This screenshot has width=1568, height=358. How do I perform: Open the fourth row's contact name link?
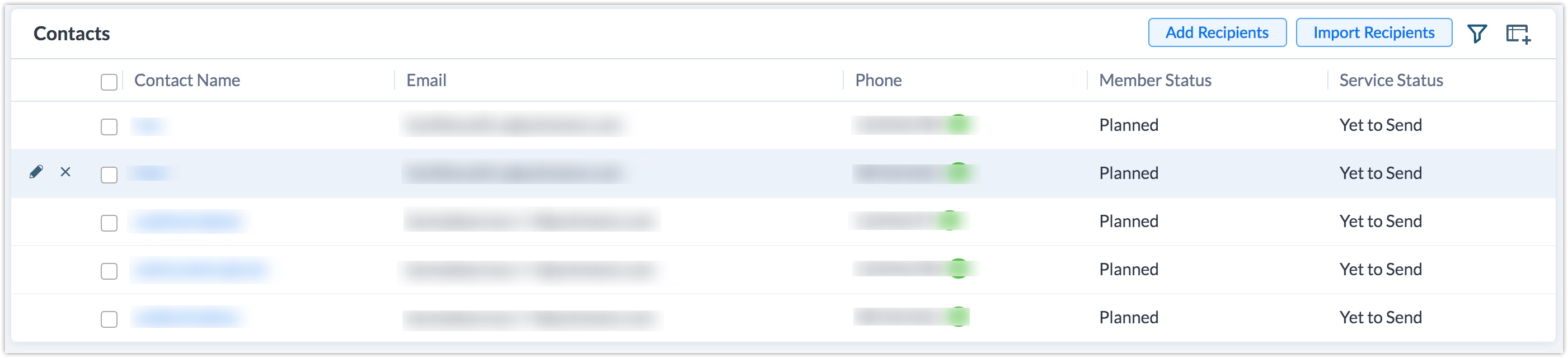click(200, 269)
